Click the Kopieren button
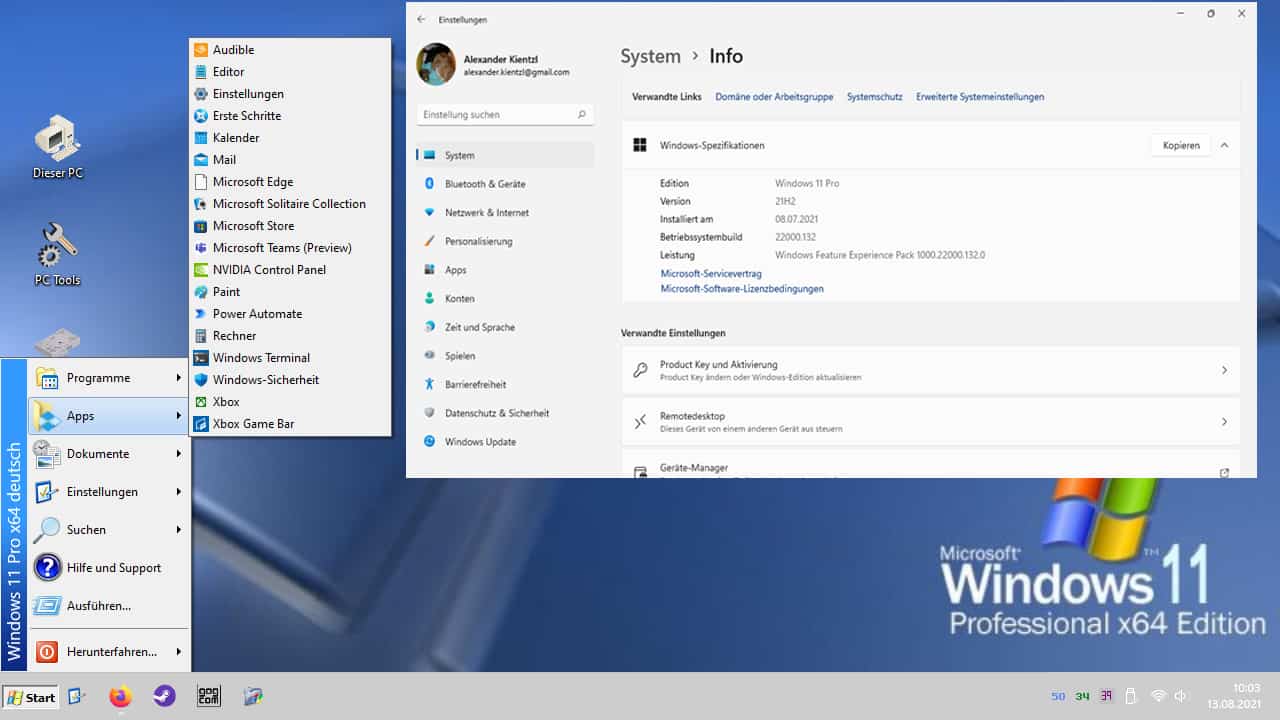Viewport: 1280px width, 720px height. click(1181, 145)
